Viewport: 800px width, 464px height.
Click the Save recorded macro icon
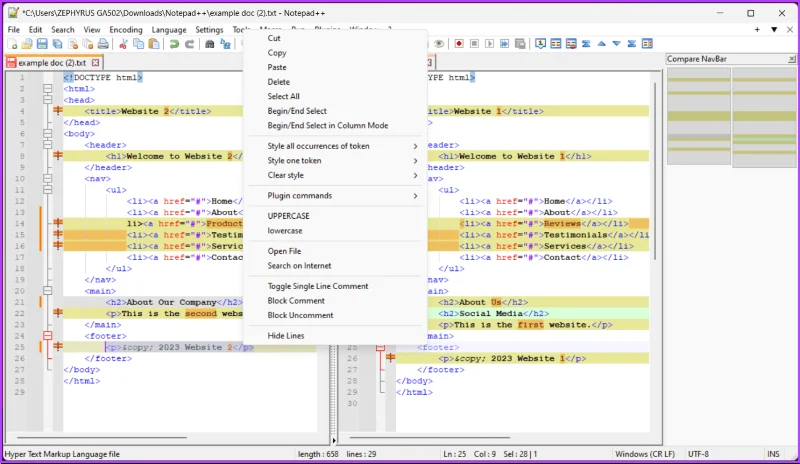click(x=520, y=44)
